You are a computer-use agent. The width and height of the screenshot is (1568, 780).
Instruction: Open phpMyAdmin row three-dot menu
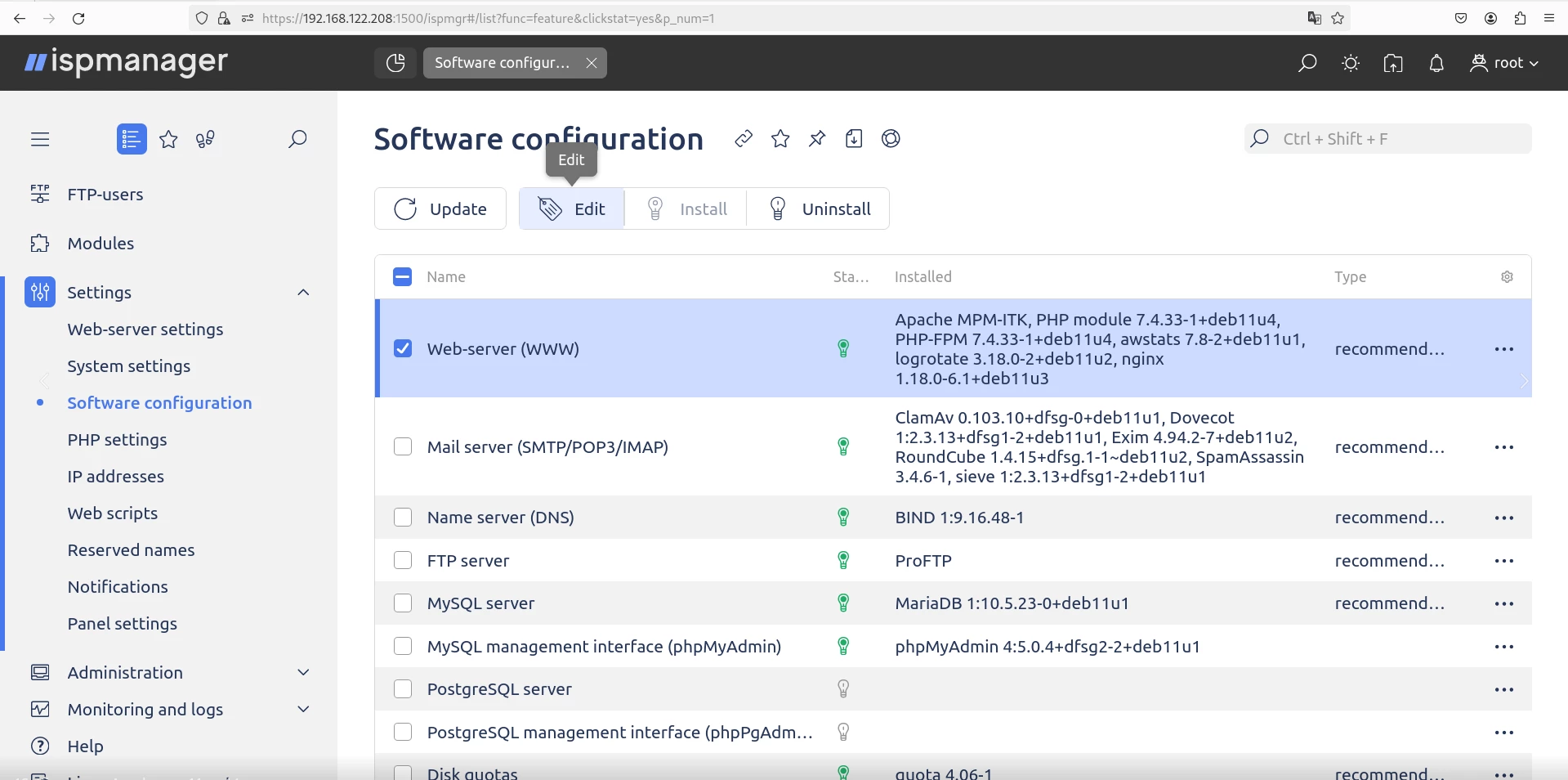[x=1504, y=647]
